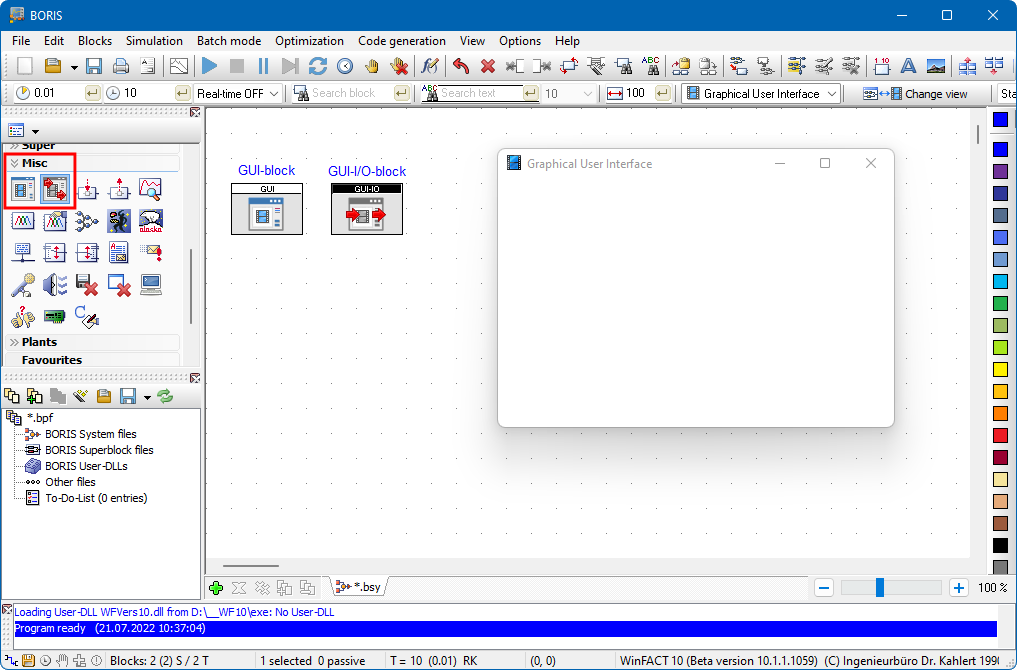Open save dropdown arrow in project toolbar

(147, 398)
